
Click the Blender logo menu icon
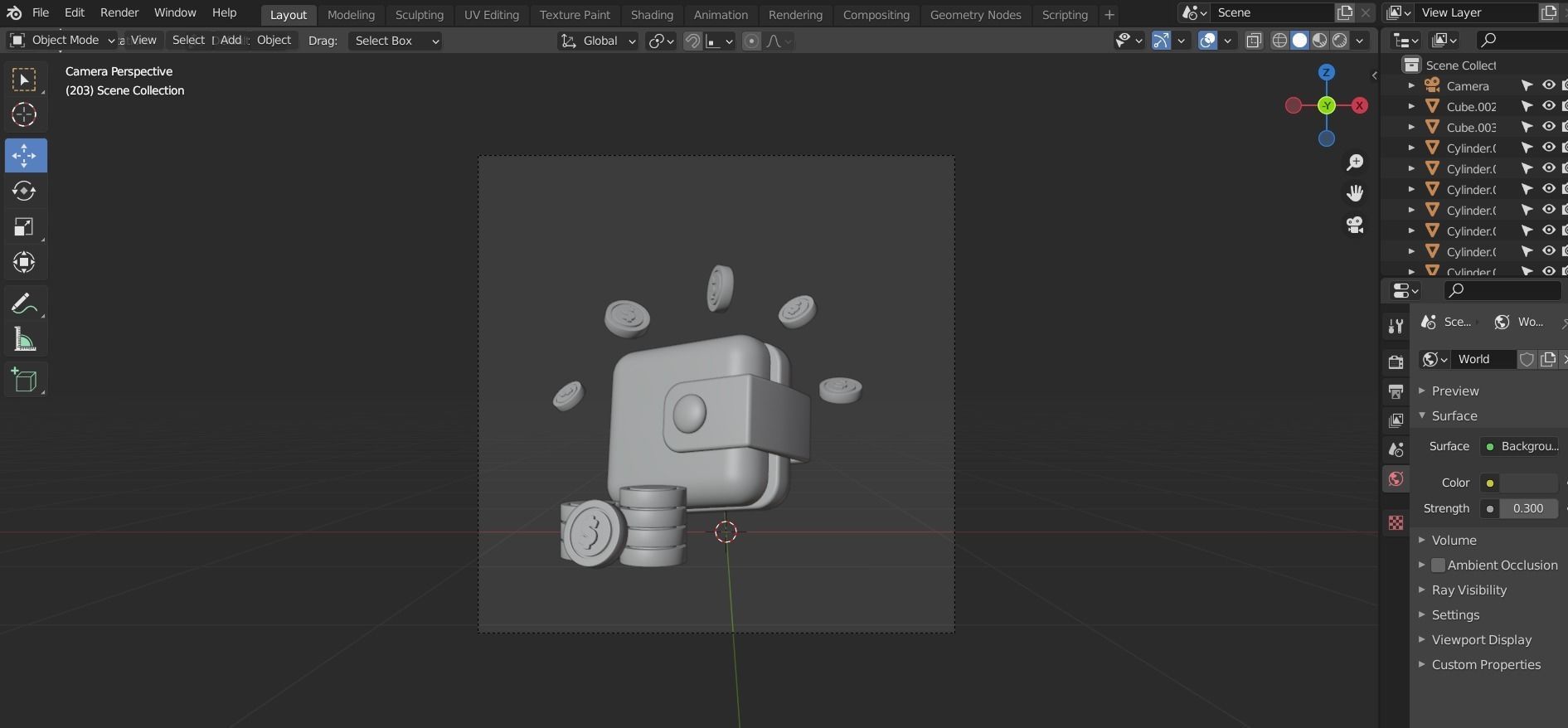point(14,13)
